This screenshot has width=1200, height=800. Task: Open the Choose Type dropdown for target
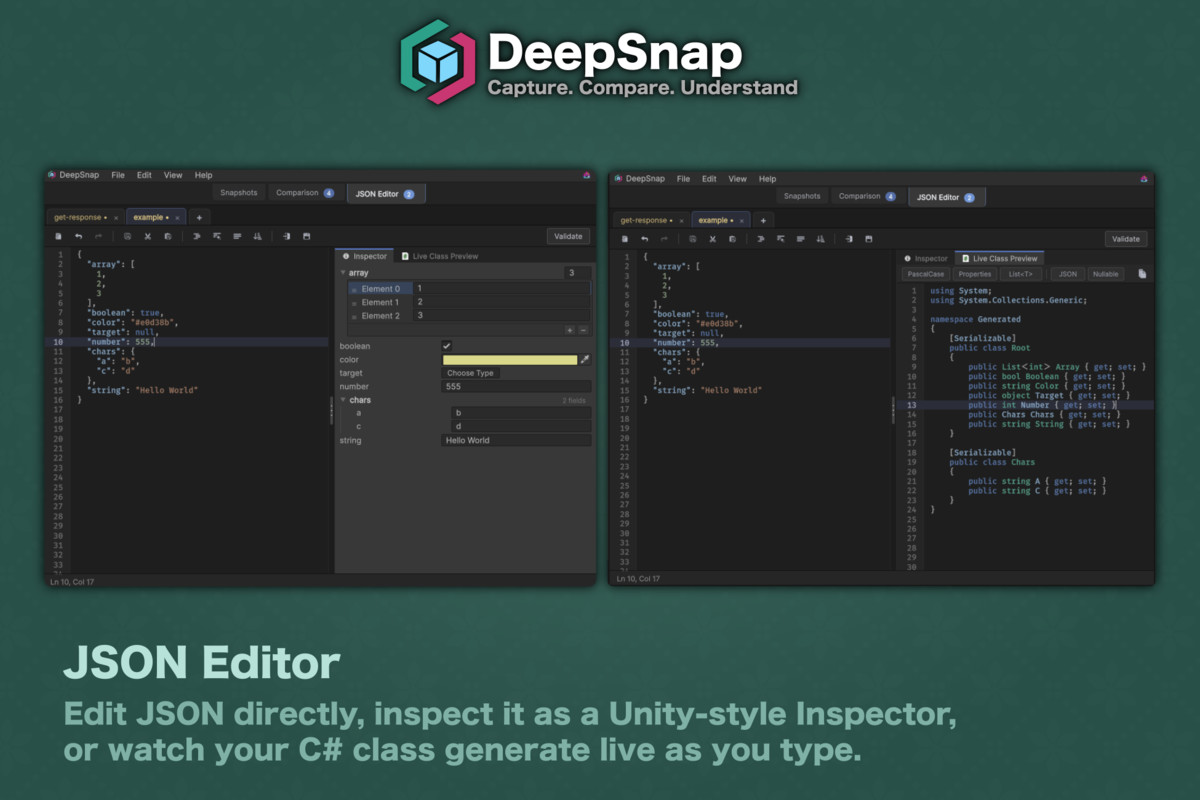[x=470, y=373]
